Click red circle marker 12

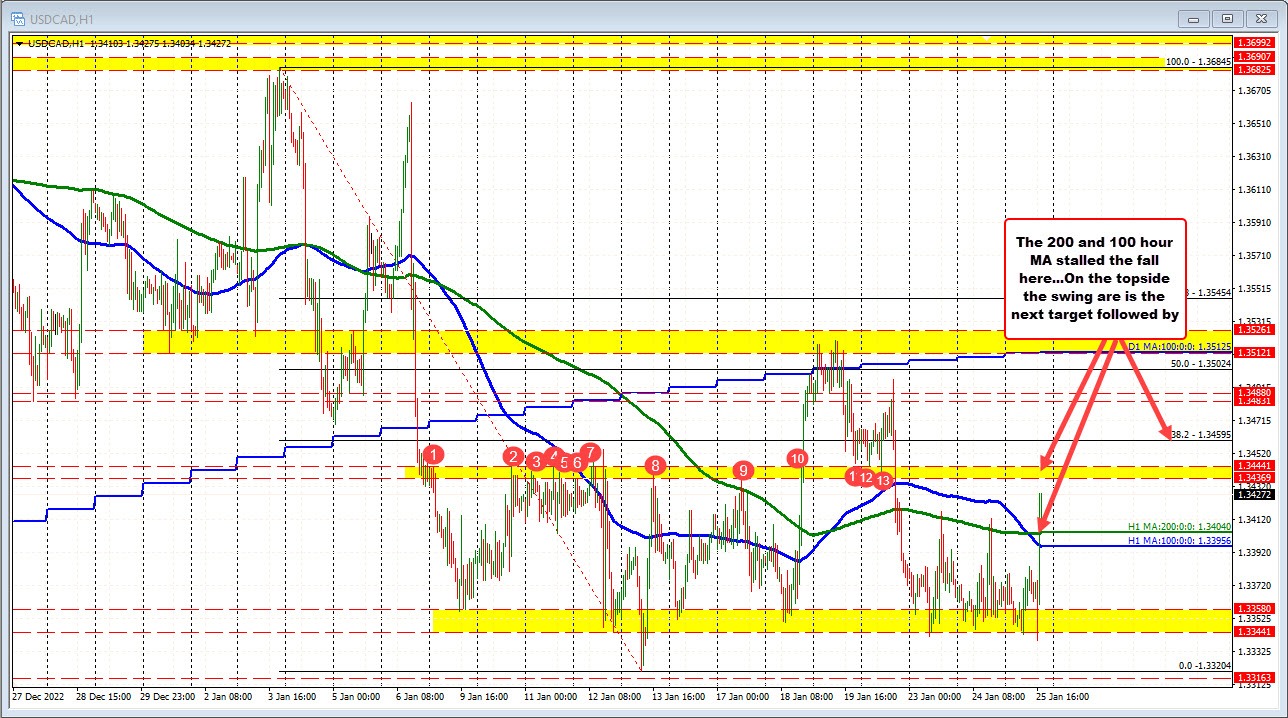coord(866,477)
